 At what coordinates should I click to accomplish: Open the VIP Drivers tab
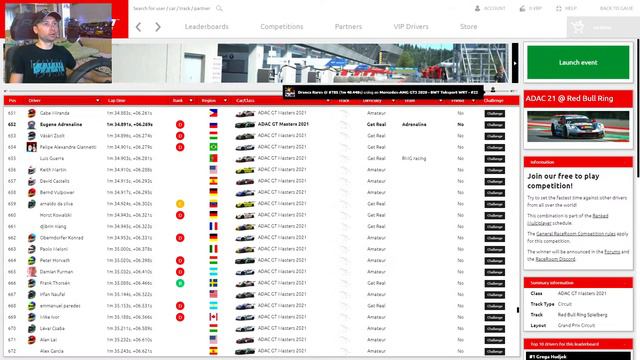click(411, 27)
